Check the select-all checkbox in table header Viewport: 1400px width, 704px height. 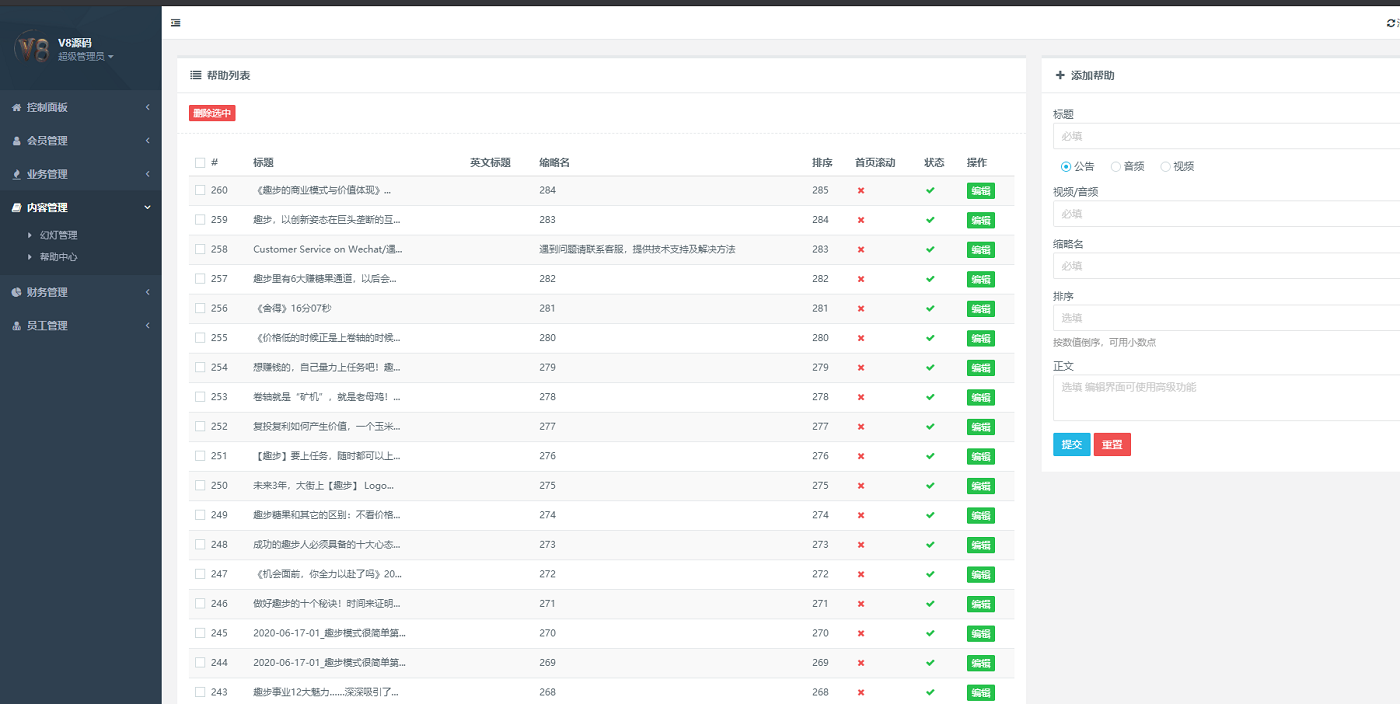(x=200, y=163)
